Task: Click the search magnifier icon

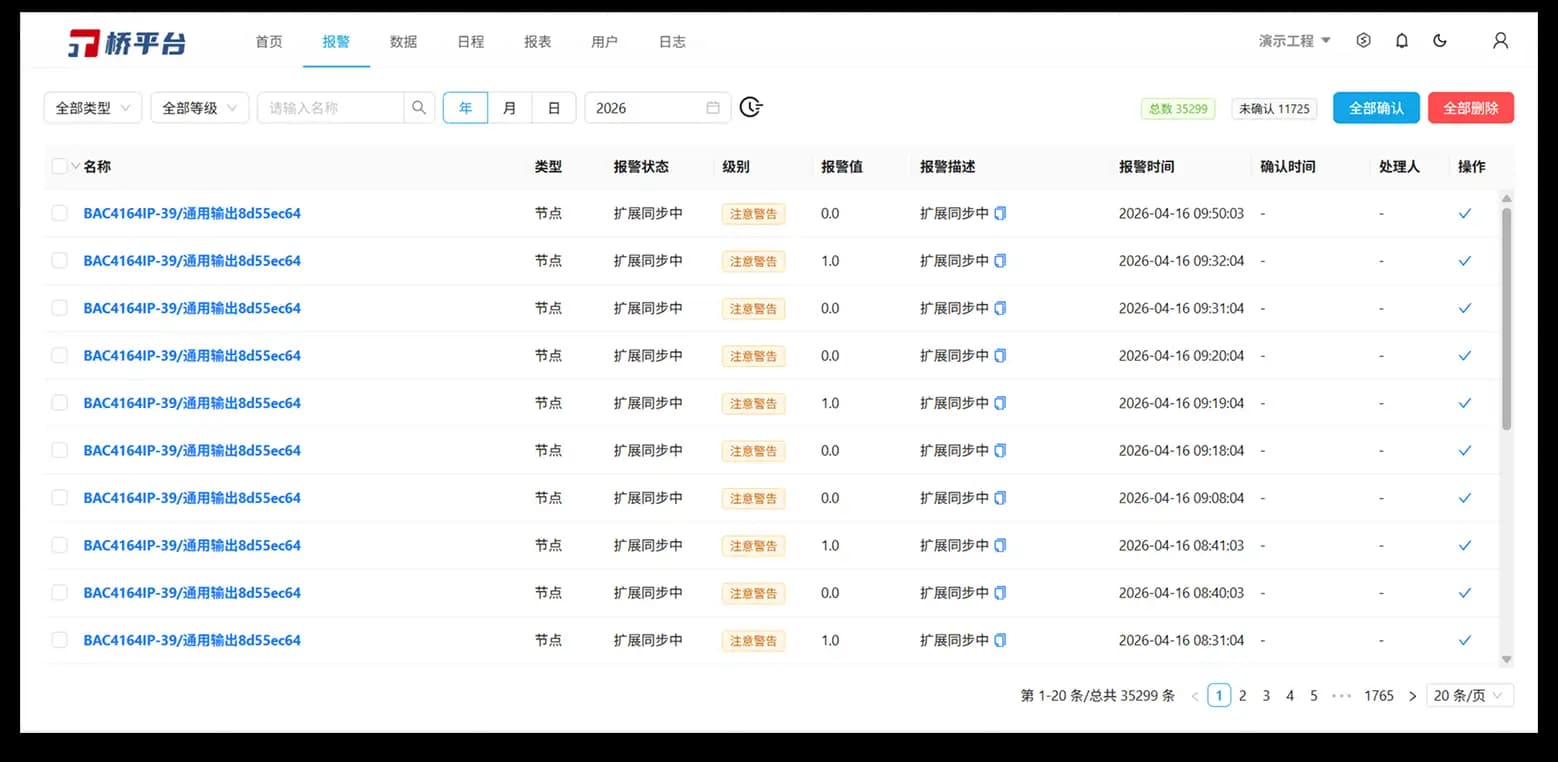Action: click(419, 108)
